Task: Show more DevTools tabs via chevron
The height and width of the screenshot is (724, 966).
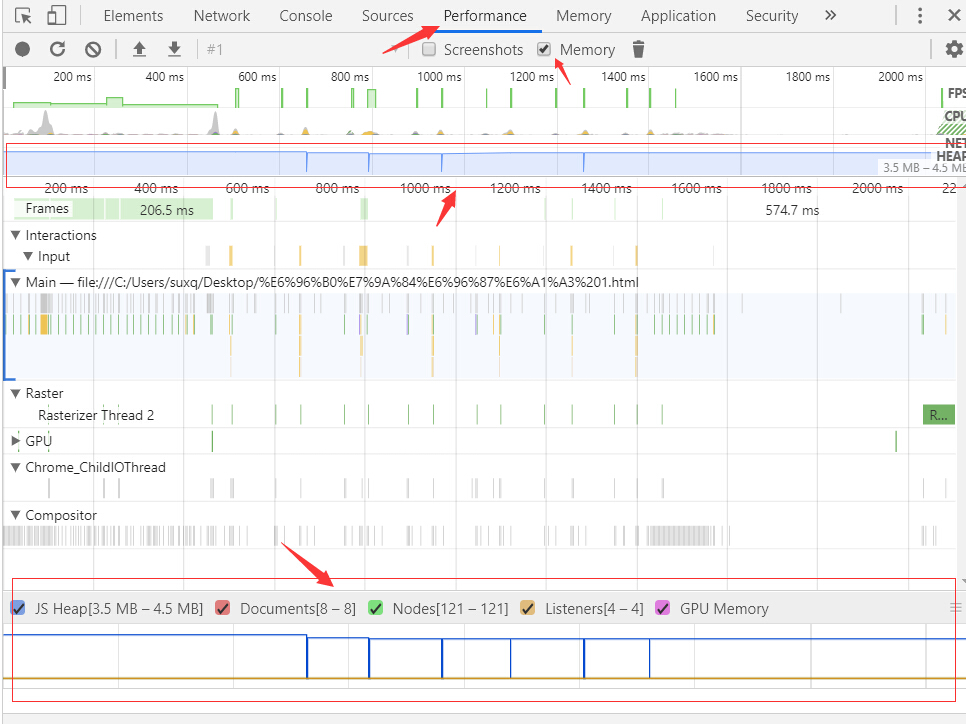Action: click(x=830, y=16)
